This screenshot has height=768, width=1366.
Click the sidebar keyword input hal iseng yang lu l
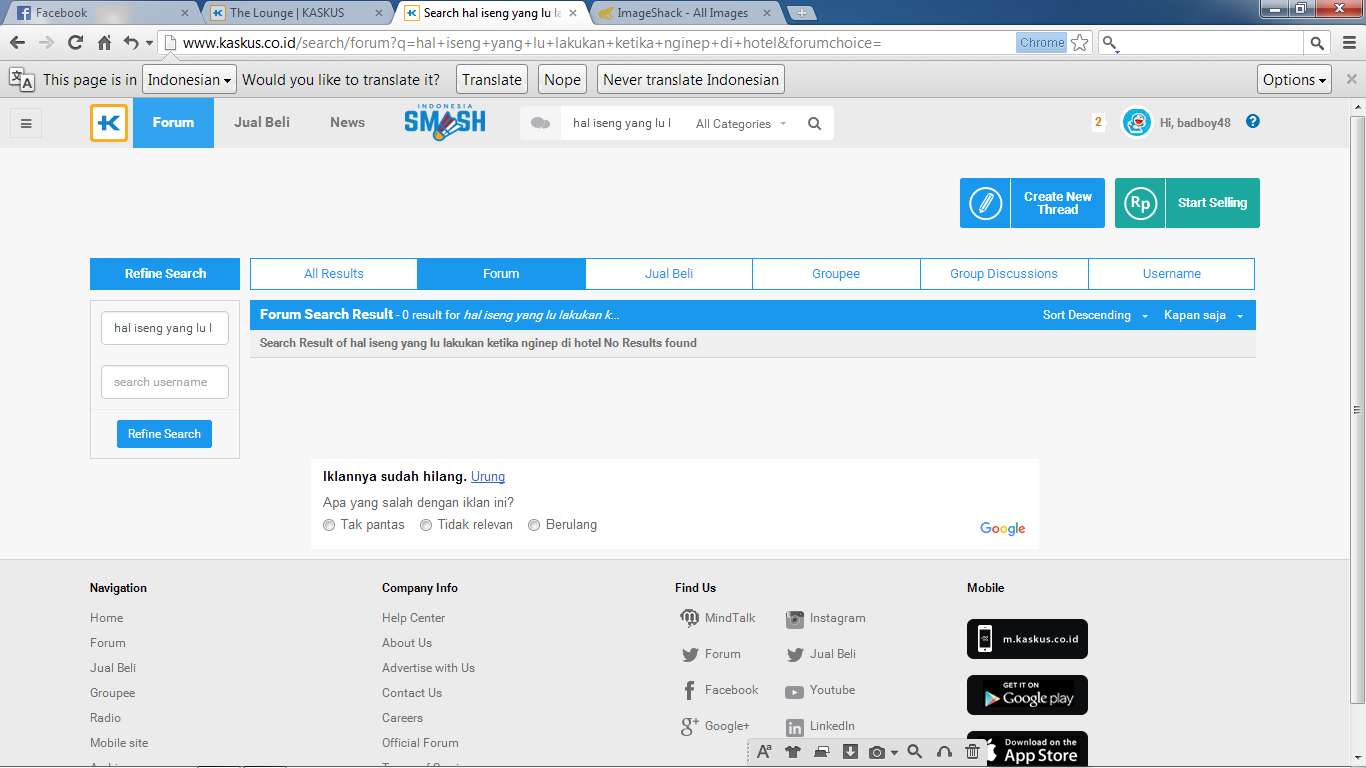[165, 328]
